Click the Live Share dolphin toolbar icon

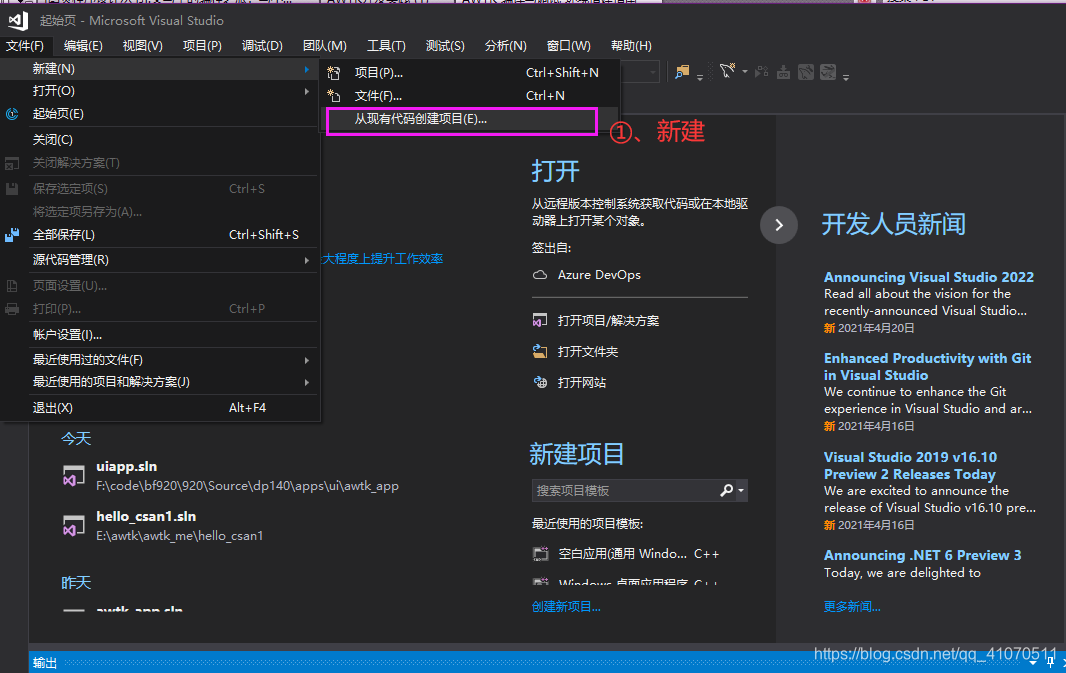(x=727, y=71)
